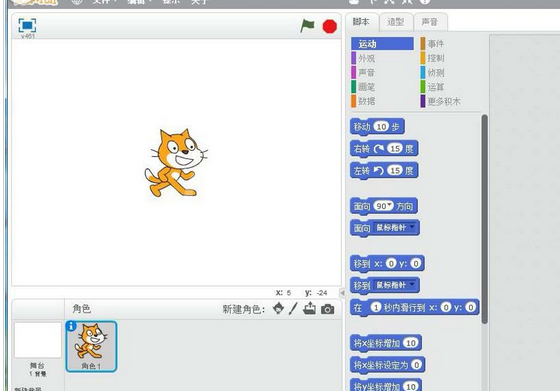The image size is (560, 391).
Task: Click block palette vertical scrollbar
Action: pos(484,219)
